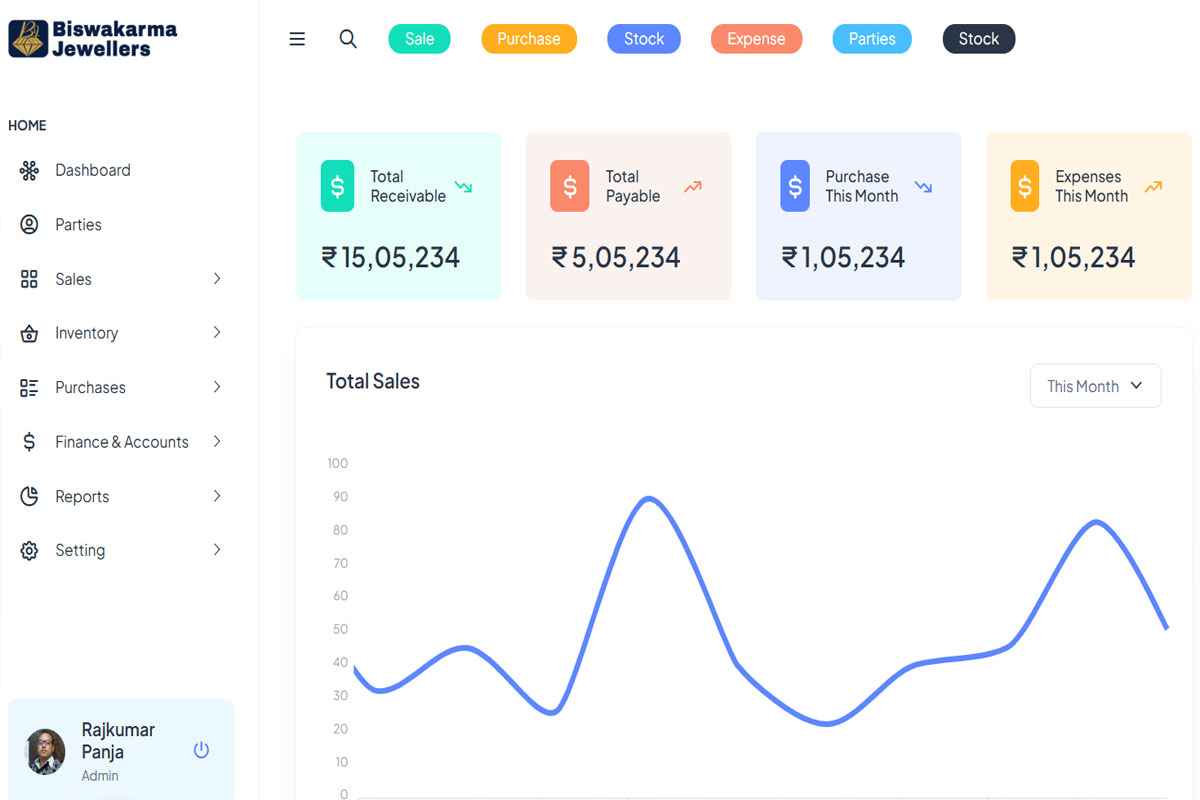Click the Biswakarma Jewellers logo

click(93, 38)
